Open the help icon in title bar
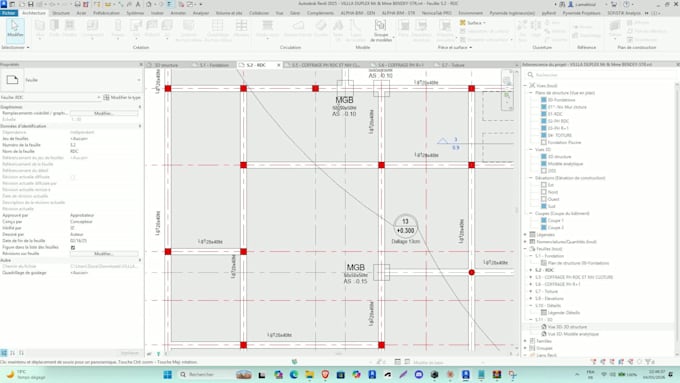The image size is (680, 383). click(x=626, y=4)
